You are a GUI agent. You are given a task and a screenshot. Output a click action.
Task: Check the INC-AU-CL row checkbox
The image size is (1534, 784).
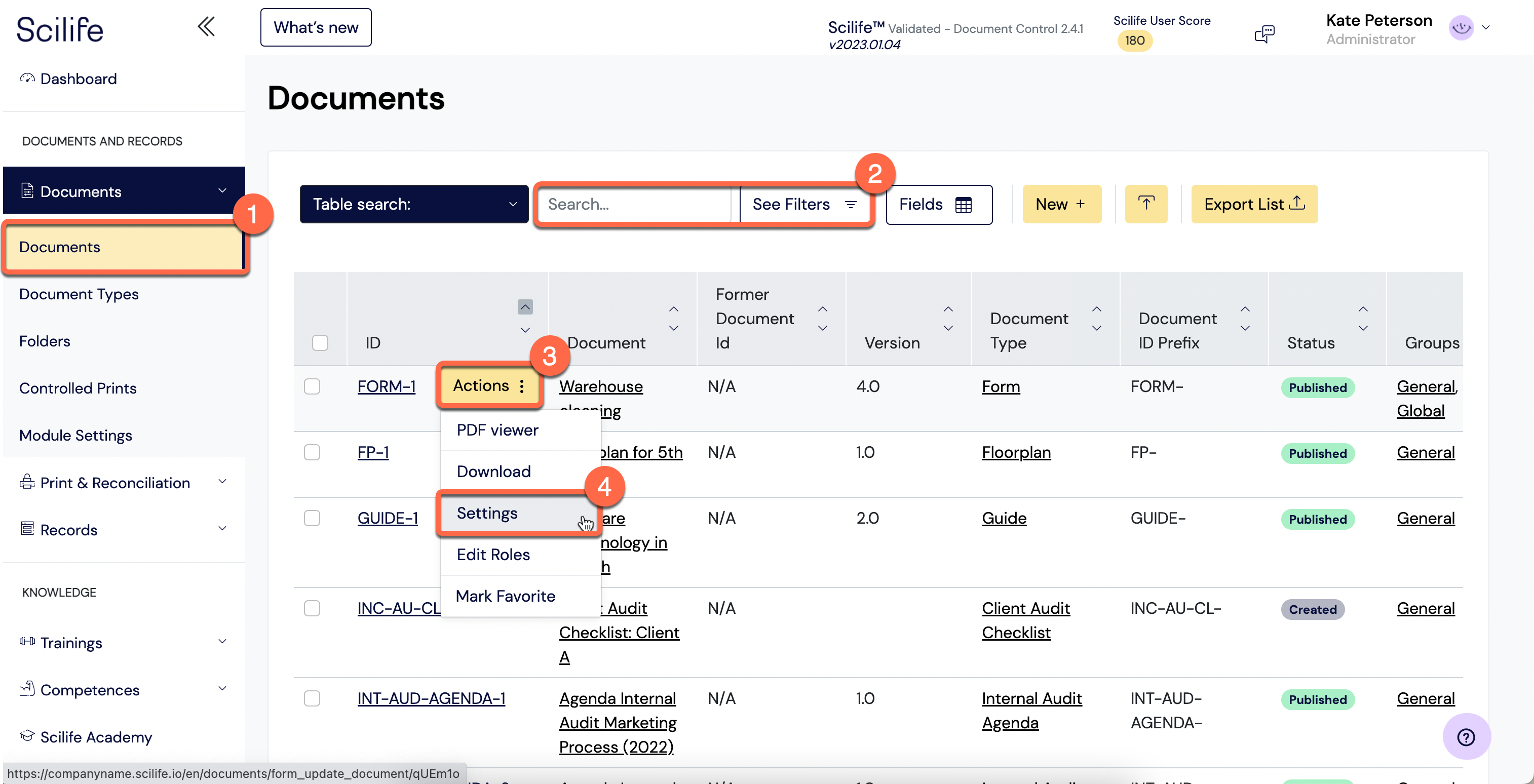[312, 608]
